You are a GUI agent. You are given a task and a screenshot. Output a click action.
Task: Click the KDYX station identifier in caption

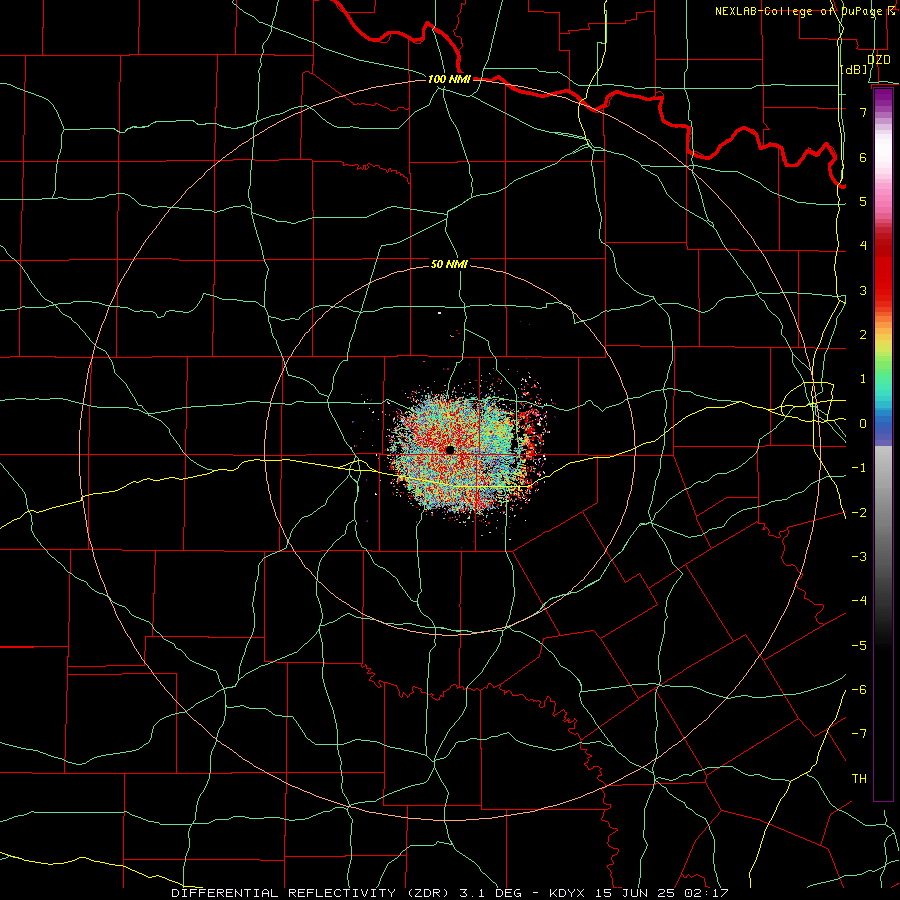pos(567,893)
